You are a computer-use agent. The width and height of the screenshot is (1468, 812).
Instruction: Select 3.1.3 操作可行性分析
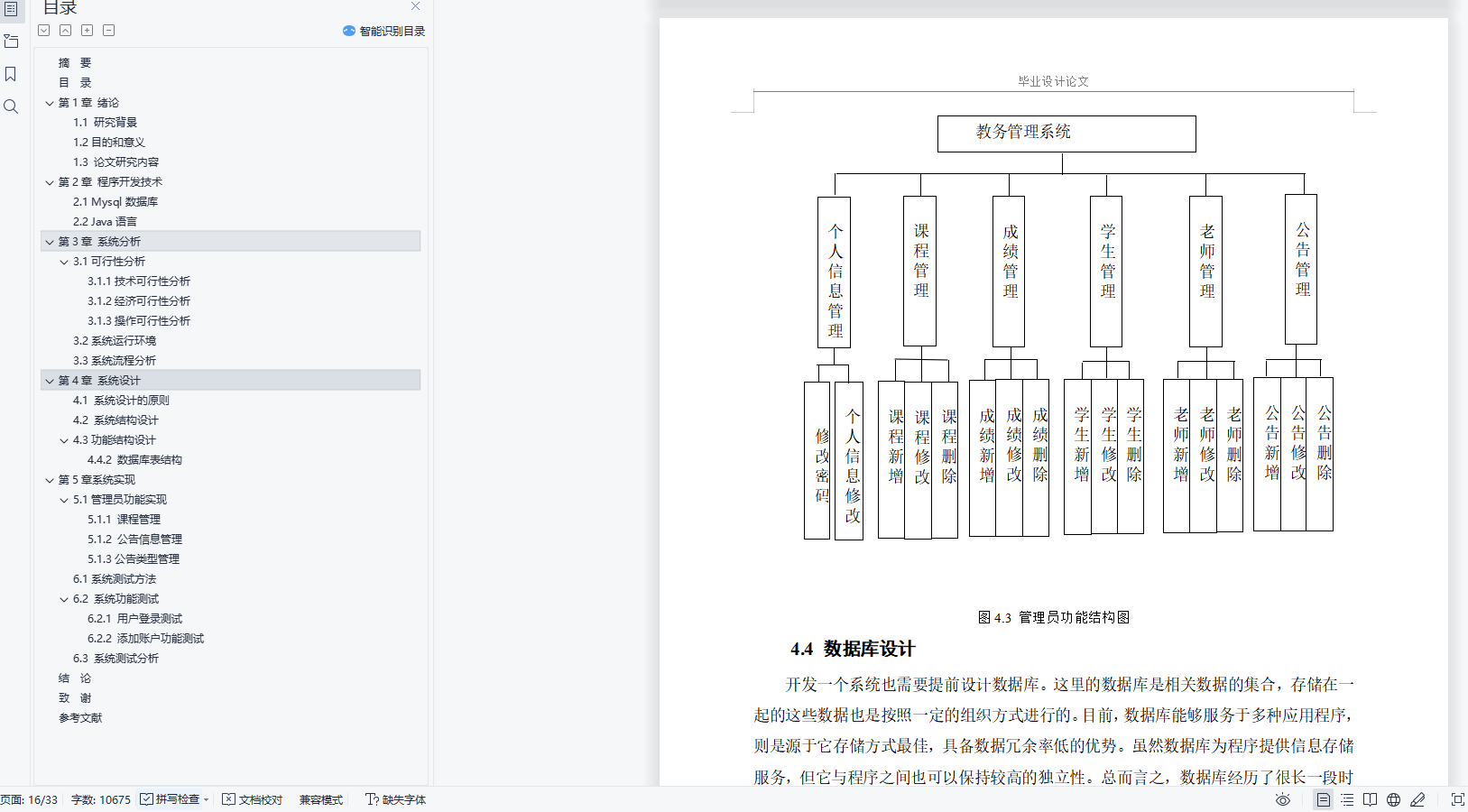tap(139, 321)
